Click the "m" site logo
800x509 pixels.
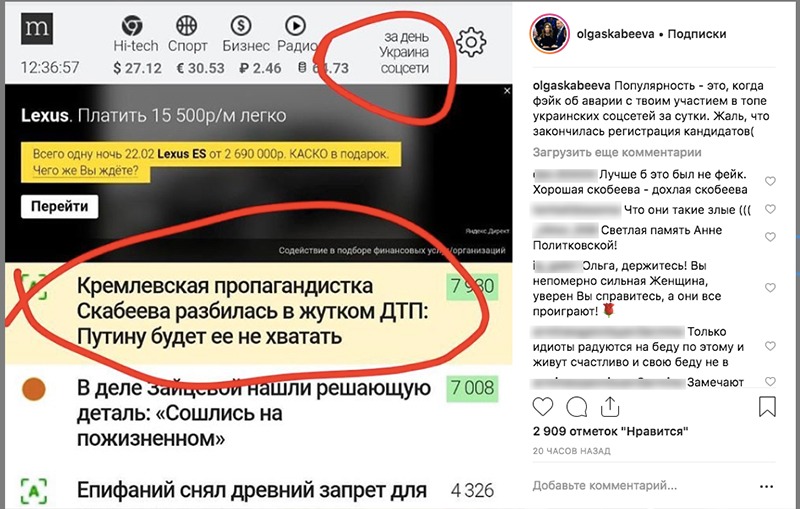[x=37, y=29]
